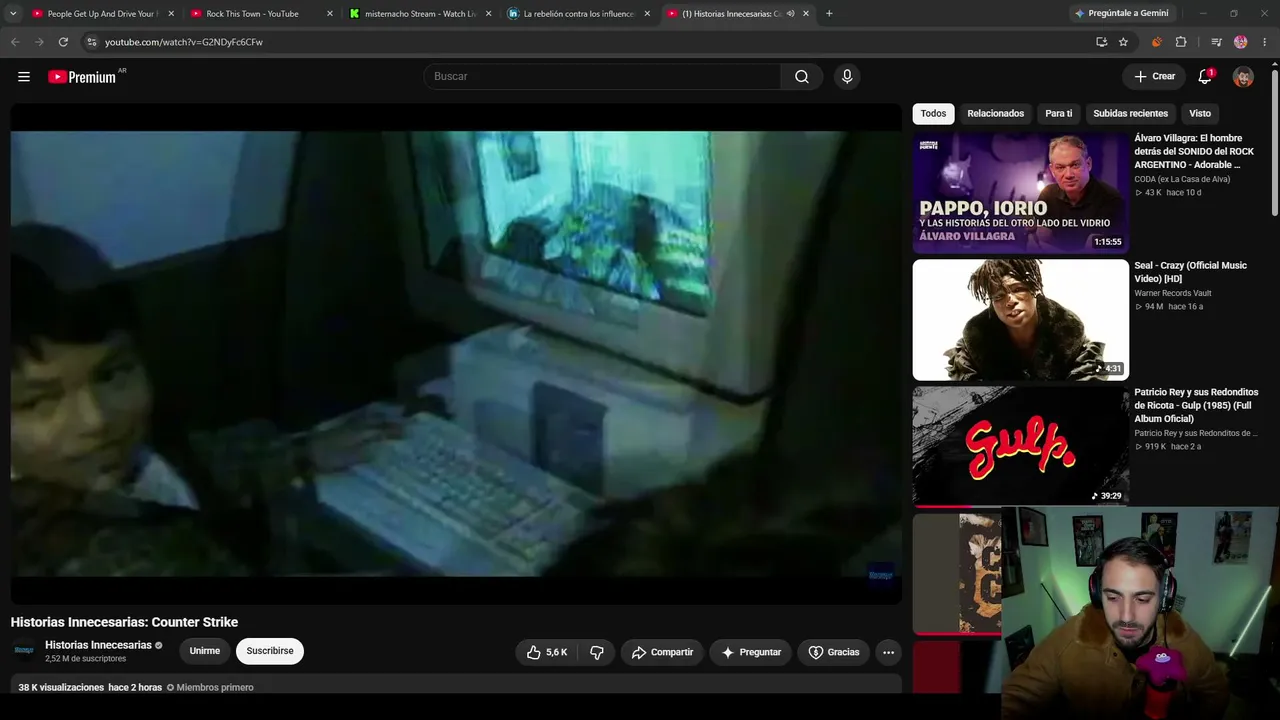
Task: Open the YouTube guide hamburger menu
Action: click(24, 77)
